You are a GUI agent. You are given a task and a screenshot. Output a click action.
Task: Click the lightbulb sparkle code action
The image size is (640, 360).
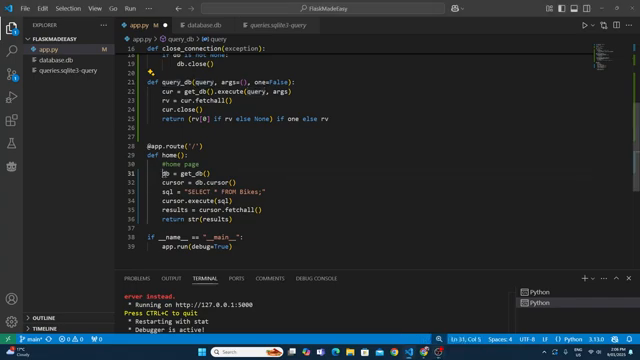[151, 73]
